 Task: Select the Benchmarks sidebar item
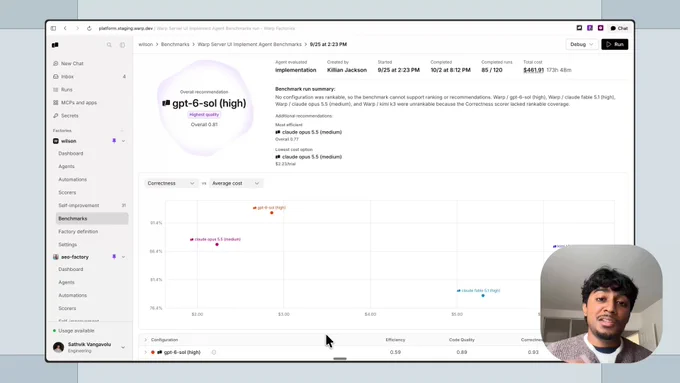coord(92,219)
